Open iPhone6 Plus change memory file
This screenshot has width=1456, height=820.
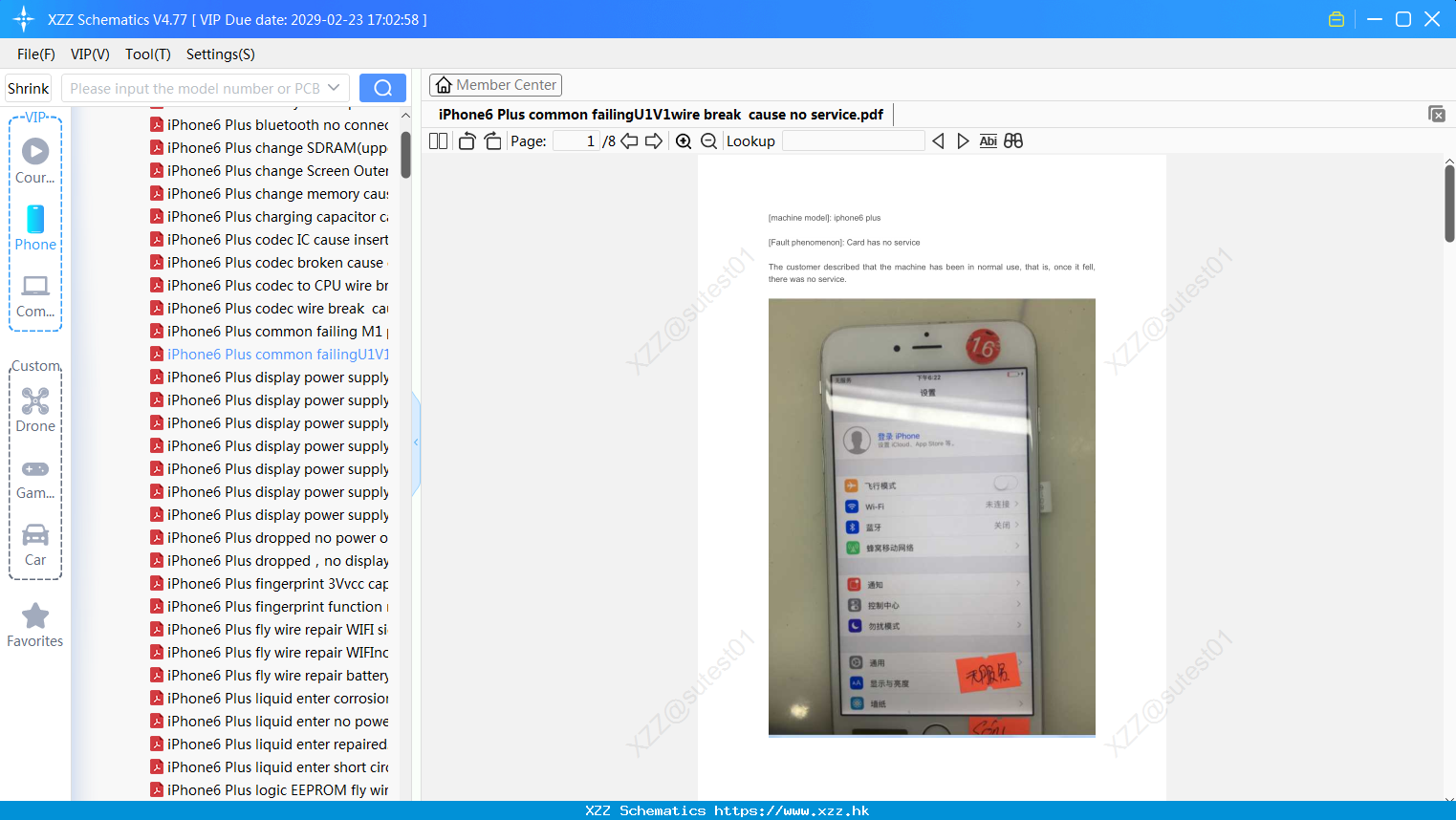click(270, 194)
